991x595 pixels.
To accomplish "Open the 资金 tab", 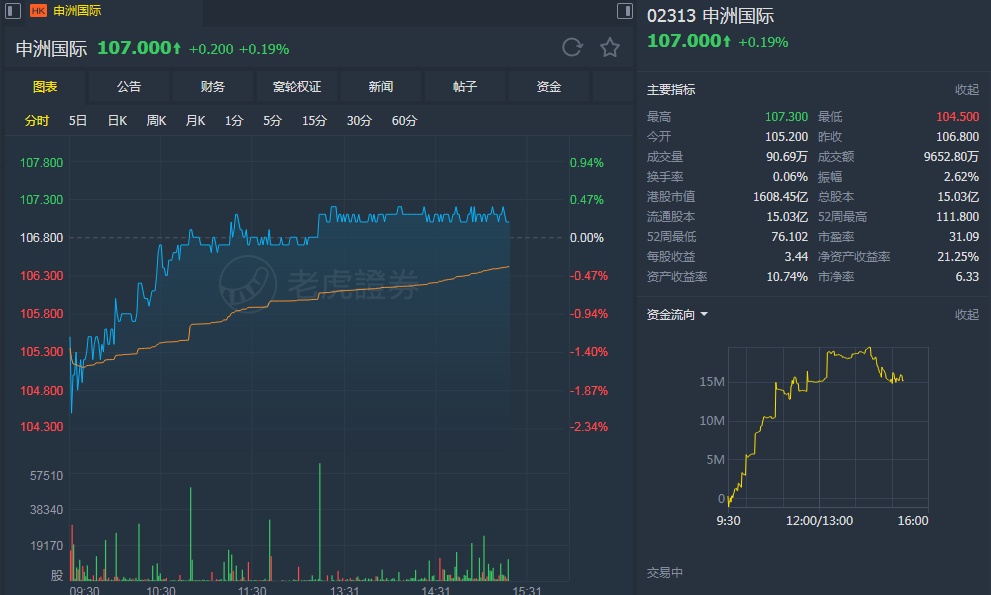I will [549, 87].
